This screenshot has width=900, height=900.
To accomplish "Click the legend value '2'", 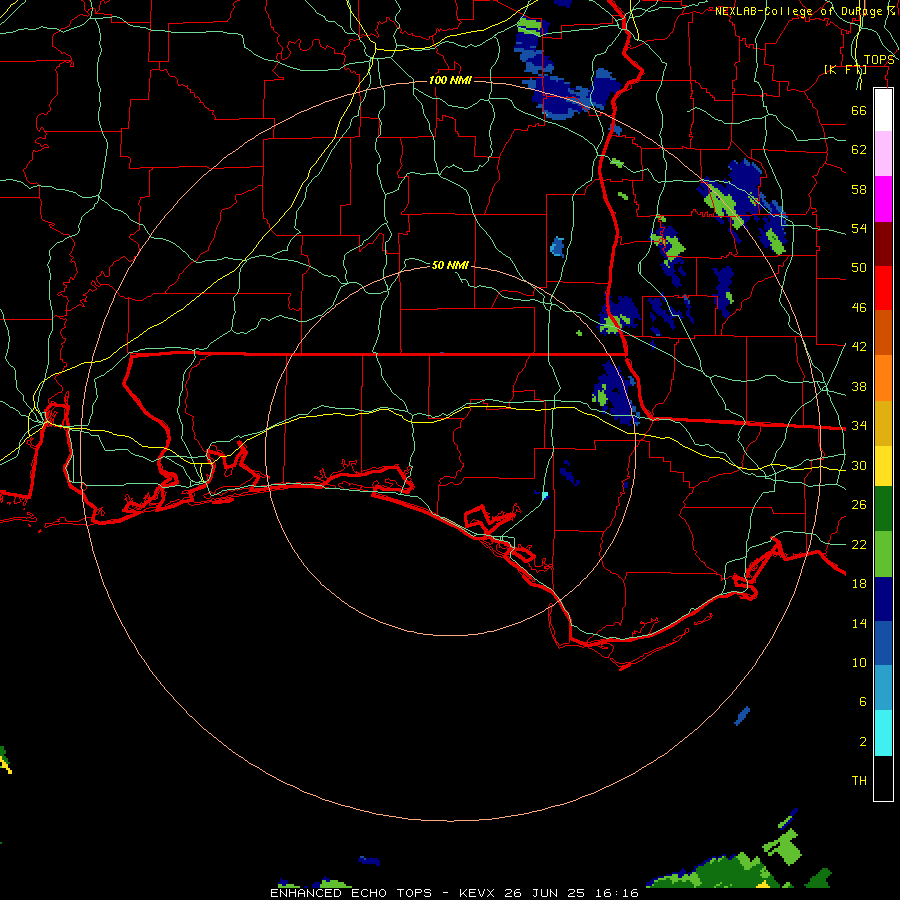I will point(863,742).
